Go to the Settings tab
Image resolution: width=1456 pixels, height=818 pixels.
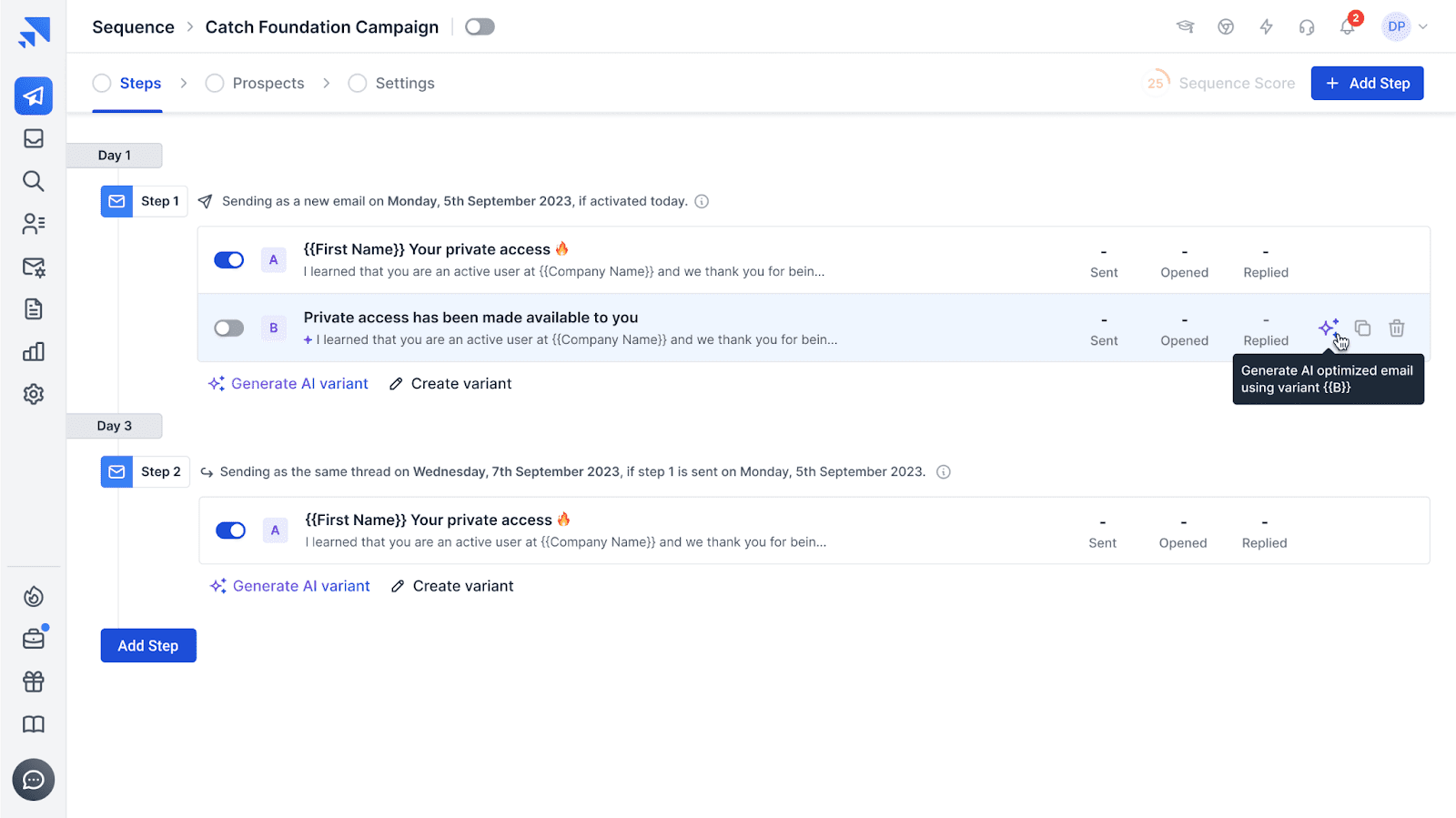click(404, 84)
